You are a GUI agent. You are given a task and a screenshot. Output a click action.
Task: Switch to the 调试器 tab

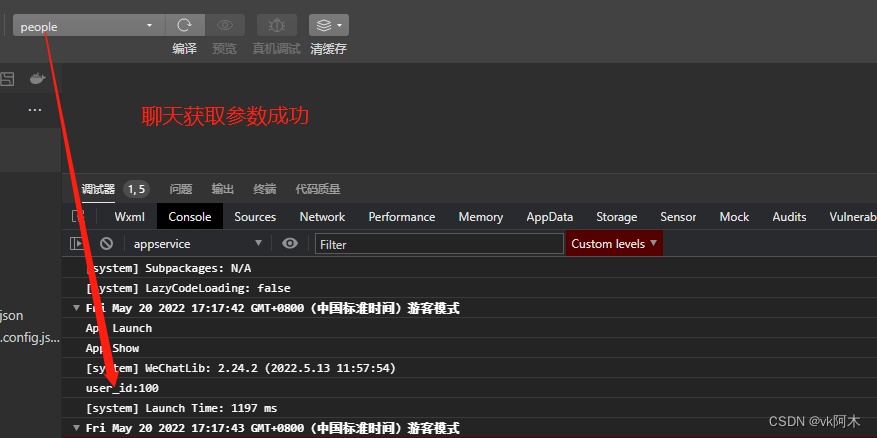pyautogui.click(x=98, y=189)
